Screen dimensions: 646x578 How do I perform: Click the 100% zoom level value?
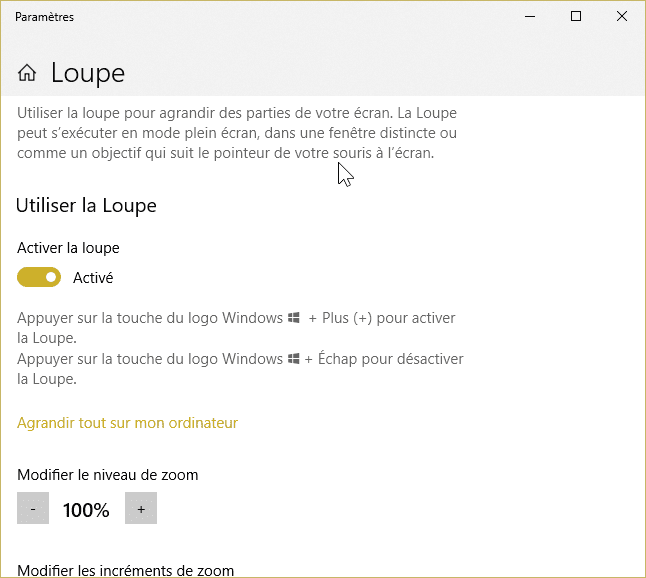pyautogui.click(x=86, y=510)
